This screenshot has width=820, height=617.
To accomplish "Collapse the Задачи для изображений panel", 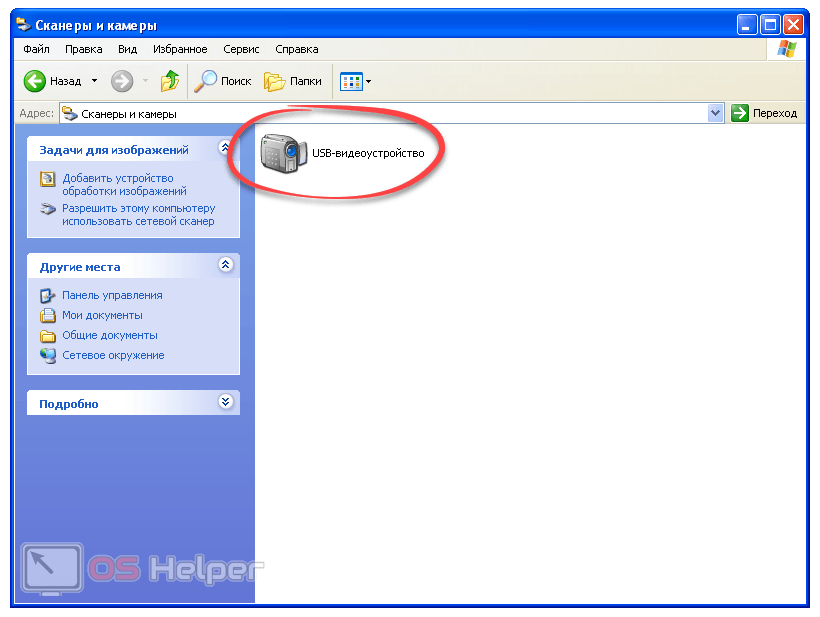I will coord(225,149).
